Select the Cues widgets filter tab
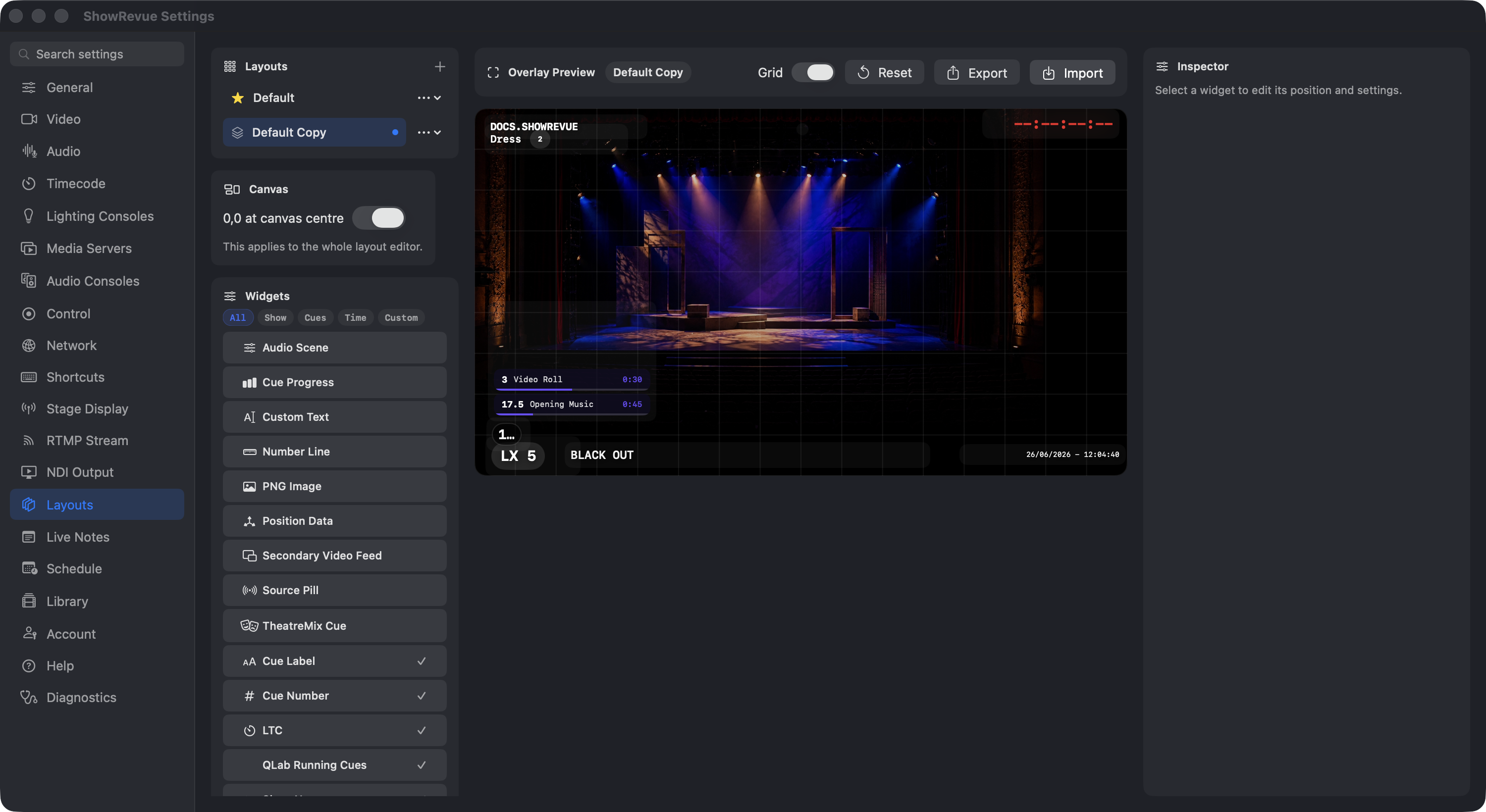Screen dimensions: 1486x812 315,317
